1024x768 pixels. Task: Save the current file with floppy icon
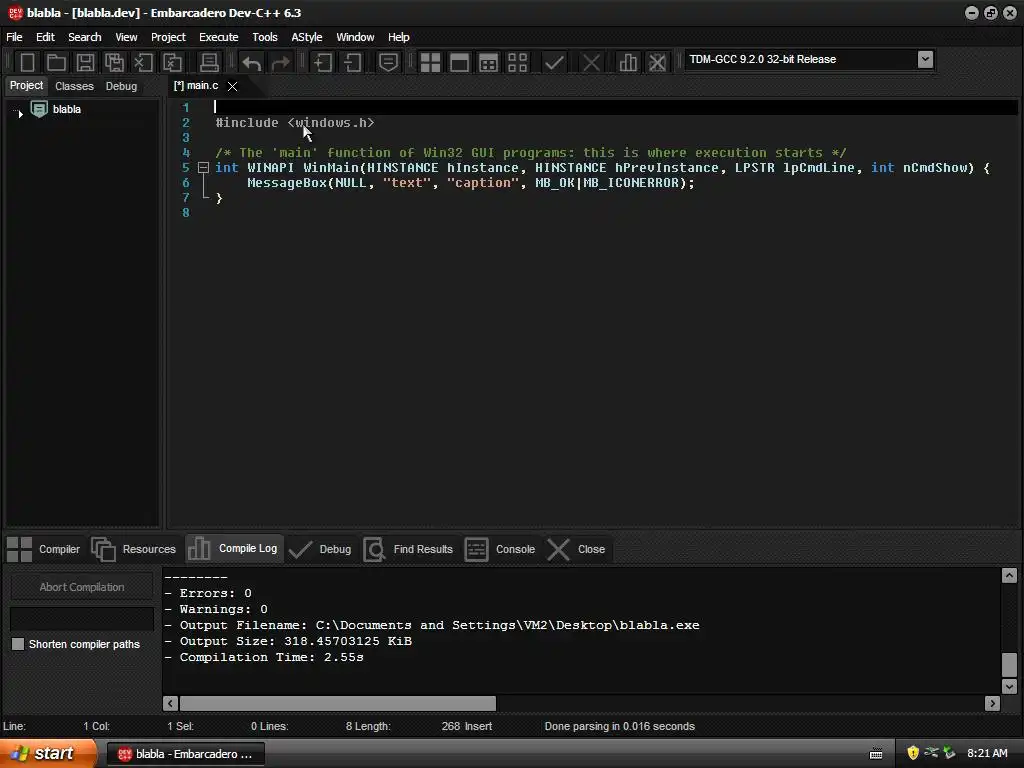pos(85,63)
